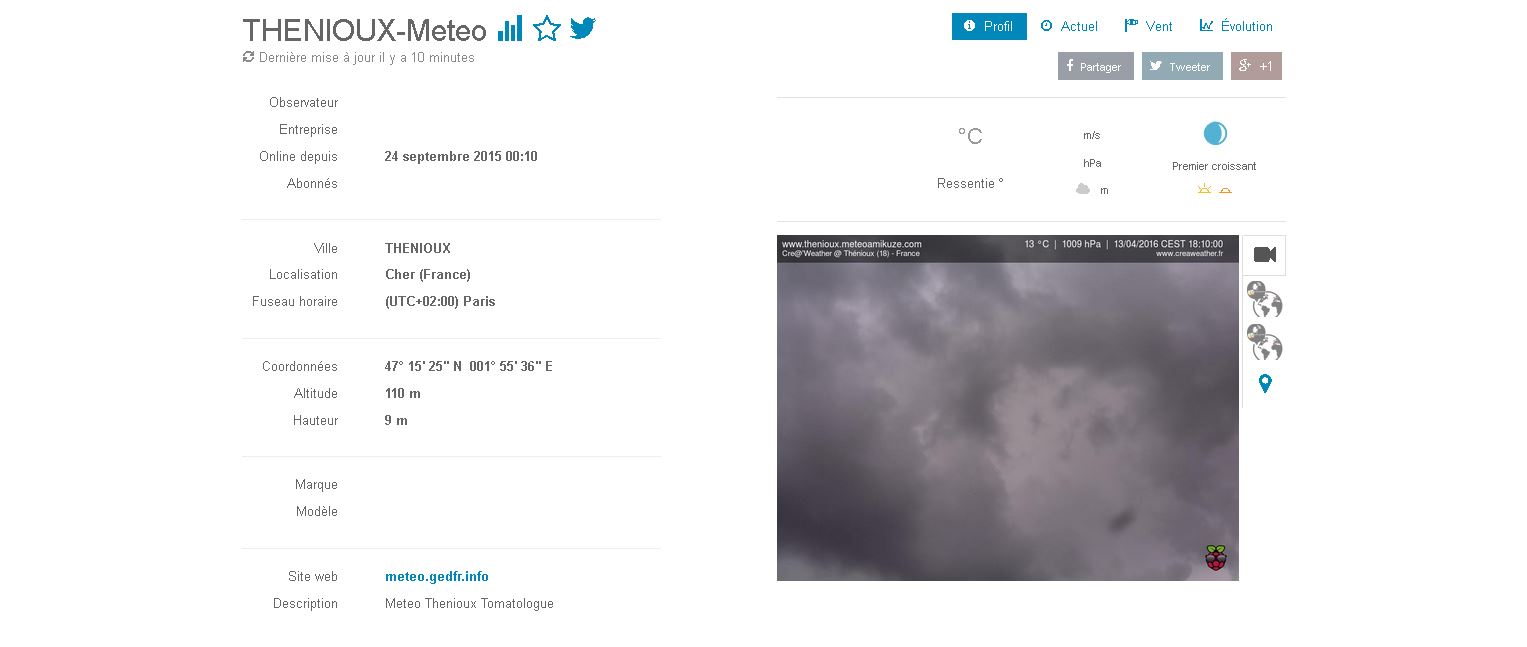Click 'www.thenioux.meteoamikuze.com' text on webcam banner
The height and width of the screenshot is (647, 1527).
(x=851, y=243)
